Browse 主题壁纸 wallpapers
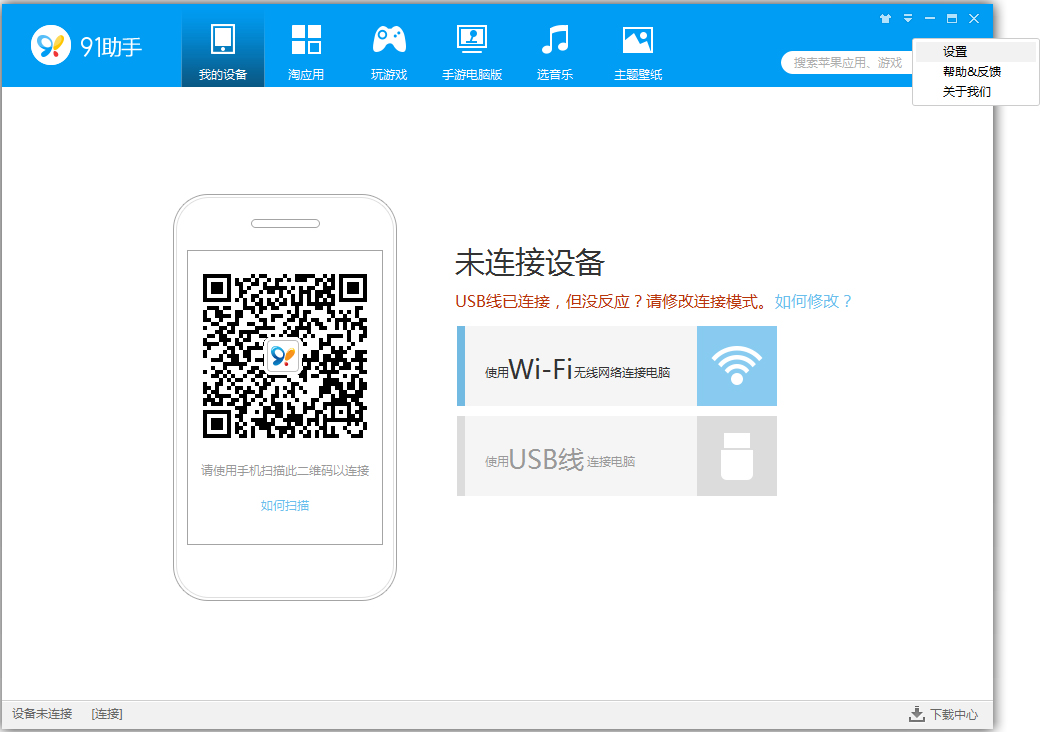Viewport: 1044px width, 732px height. coord(638,48)
